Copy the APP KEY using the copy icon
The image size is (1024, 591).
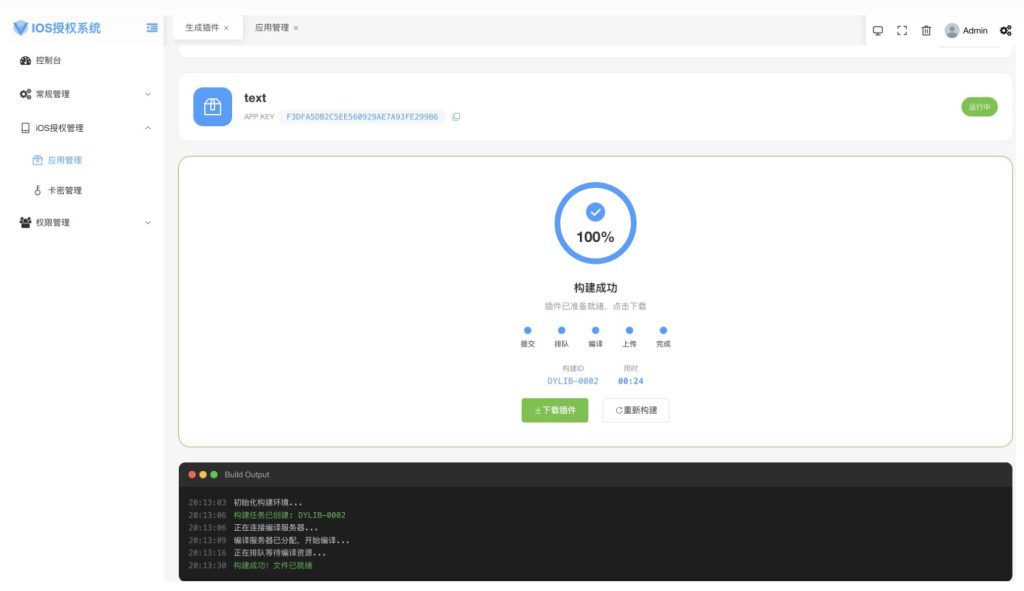pyautogui.click(x=456, y=116)
